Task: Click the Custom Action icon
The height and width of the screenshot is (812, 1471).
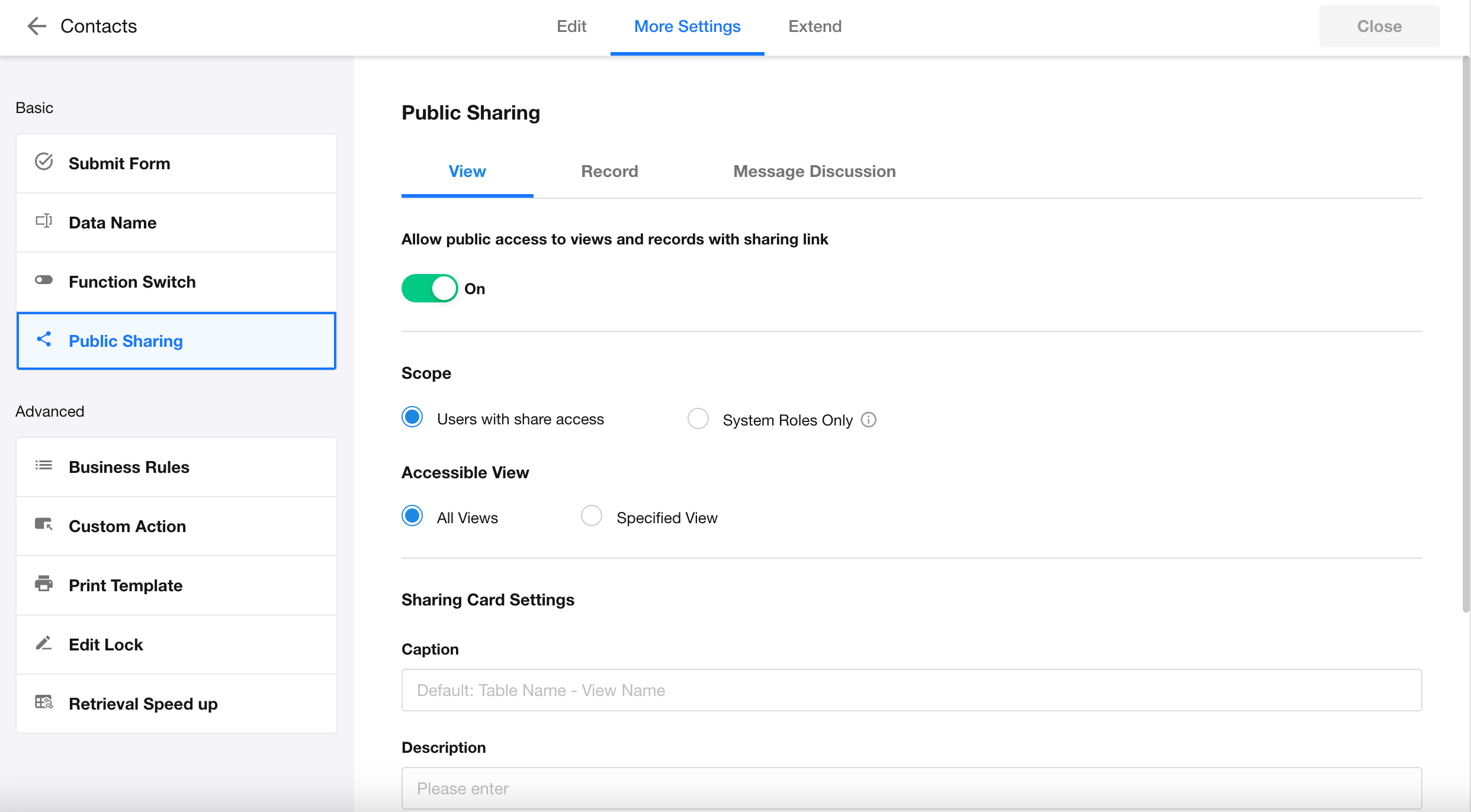Action: point(44,524)
